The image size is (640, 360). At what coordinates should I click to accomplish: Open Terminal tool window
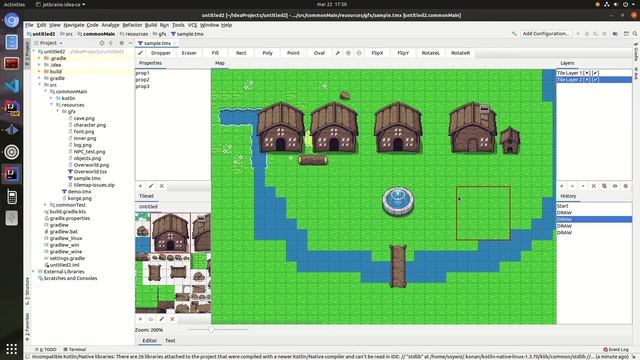(x=75, y=349)
